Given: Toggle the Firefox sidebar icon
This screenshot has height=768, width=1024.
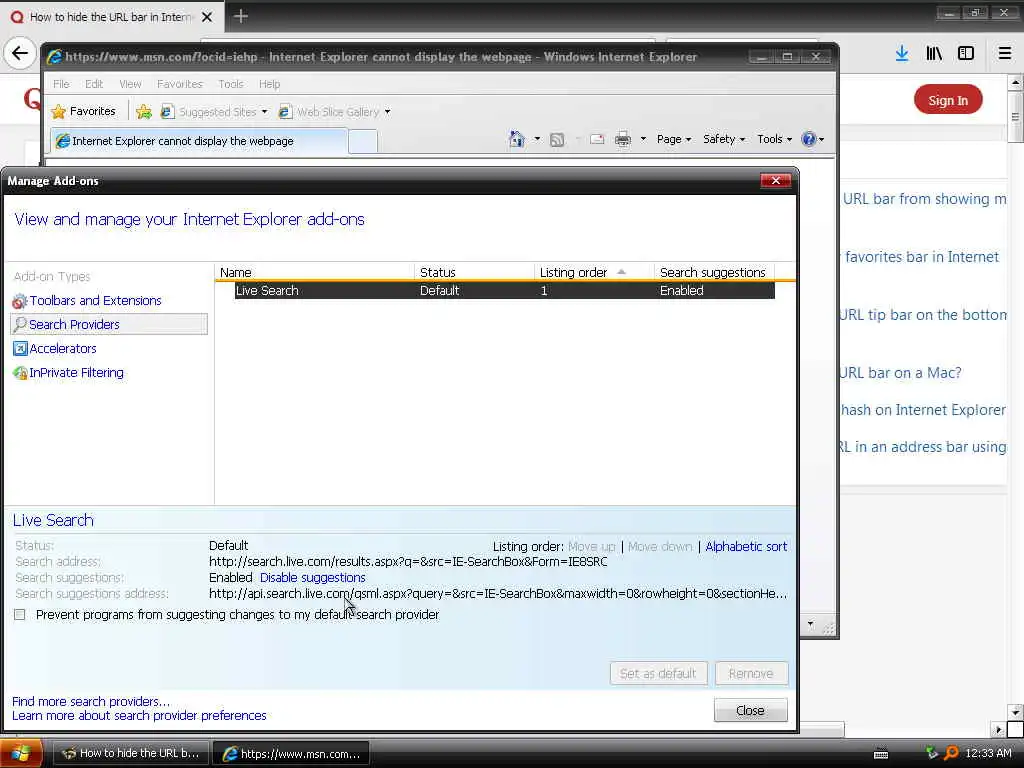Looking at the screenshot, I should (x=966, y=54).
